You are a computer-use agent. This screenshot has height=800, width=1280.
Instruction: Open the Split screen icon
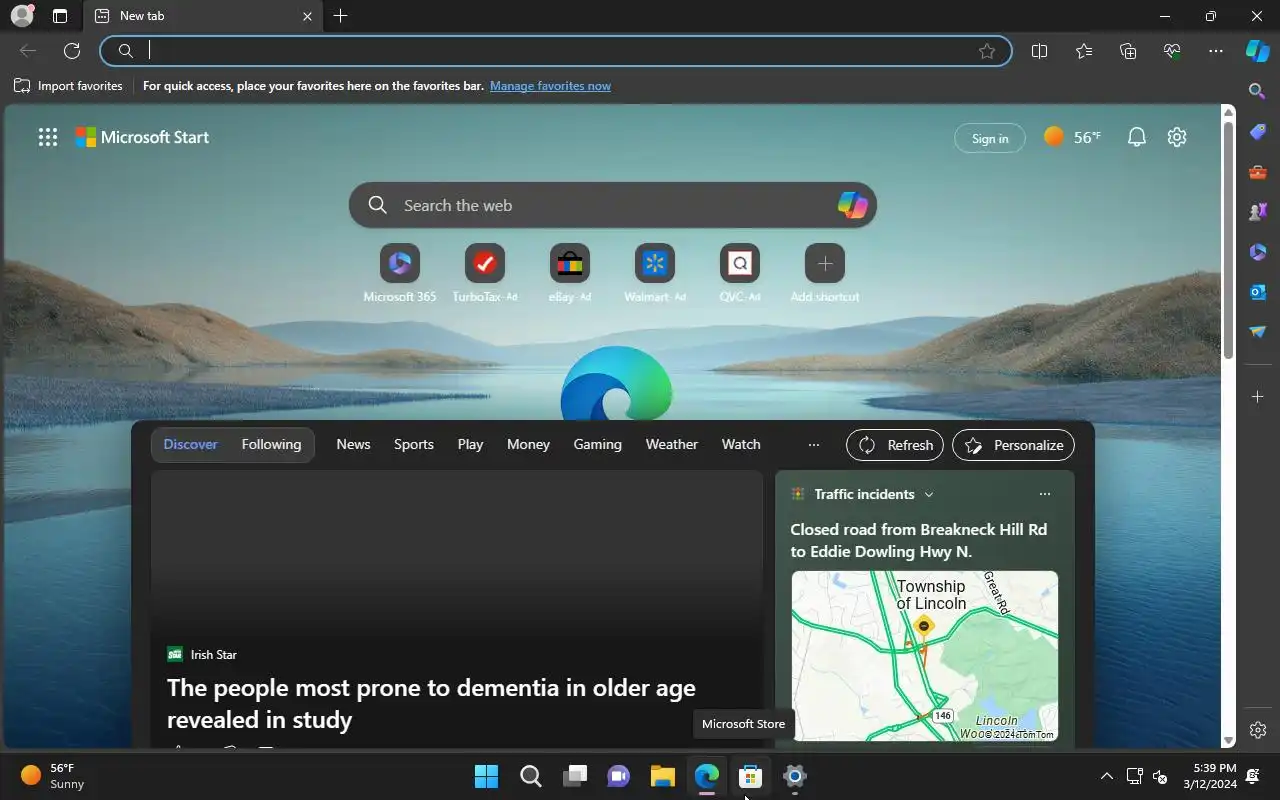pyautogui.click(x=1039, y=51)
